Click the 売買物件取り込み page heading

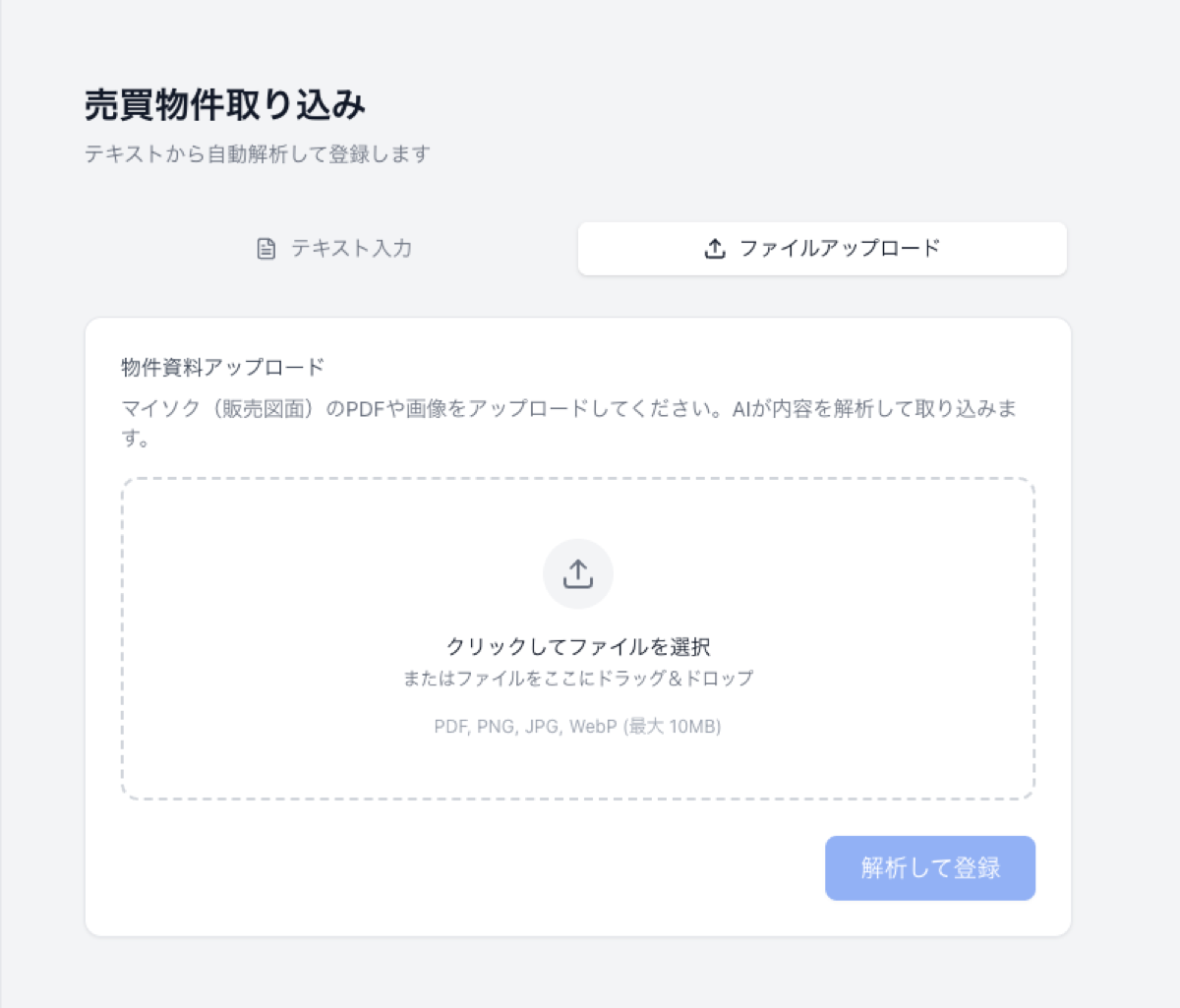(x=225, y=105)
